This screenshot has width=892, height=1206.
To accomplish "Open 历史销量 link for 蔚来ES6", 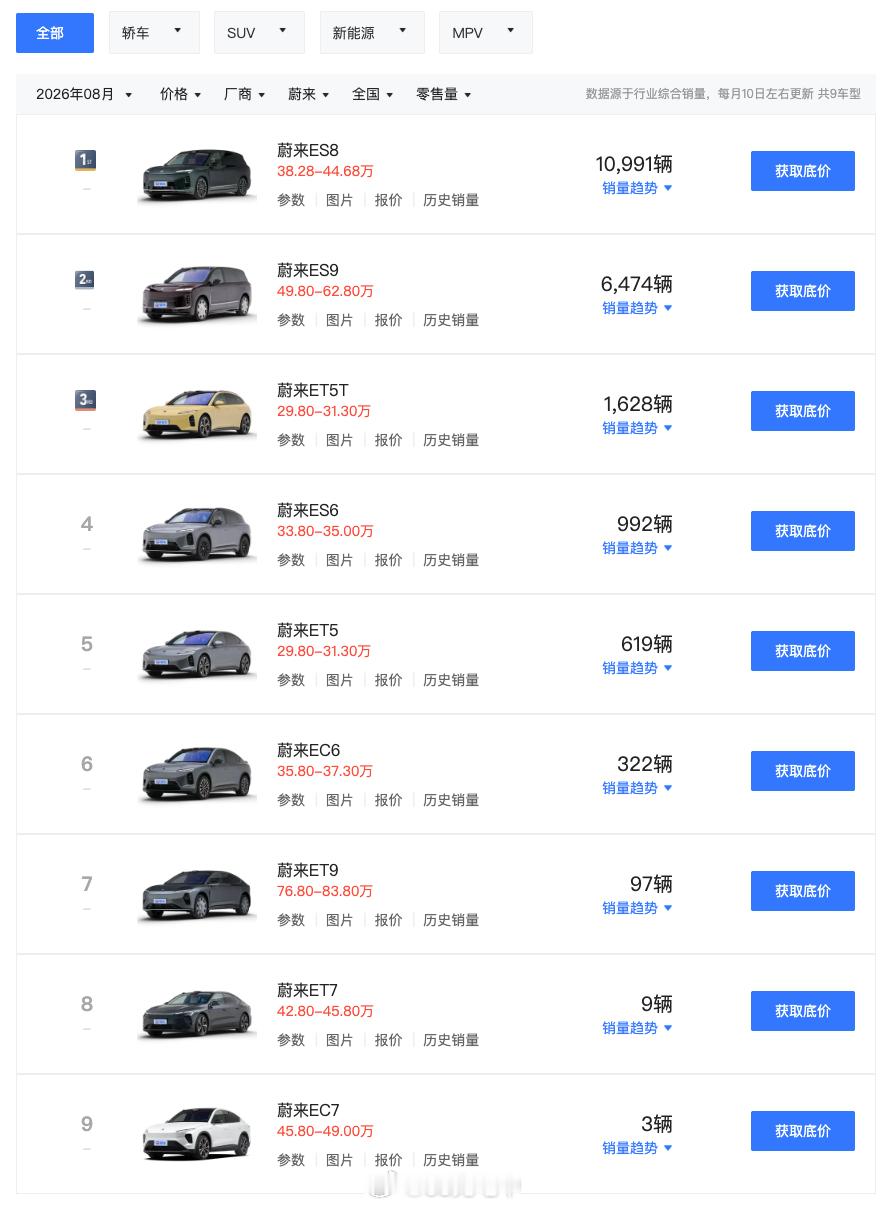I will tap(451, 560).
